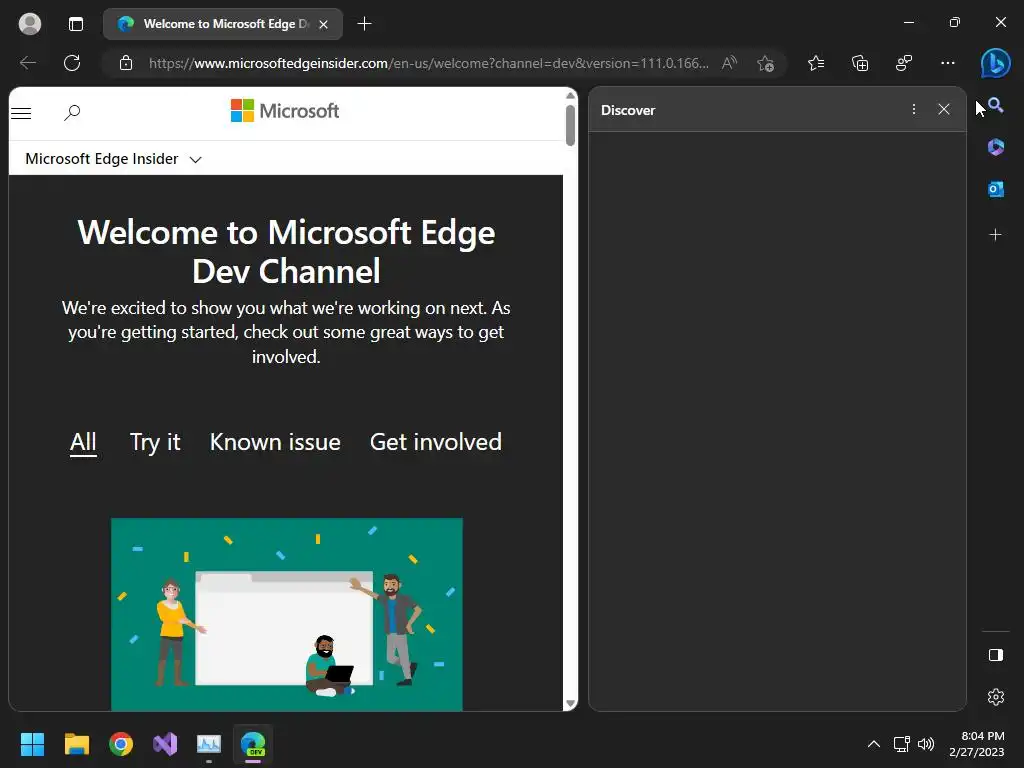View site information lock icon
This screenshot has width=1024, height=768.
(x=126, y=63)
